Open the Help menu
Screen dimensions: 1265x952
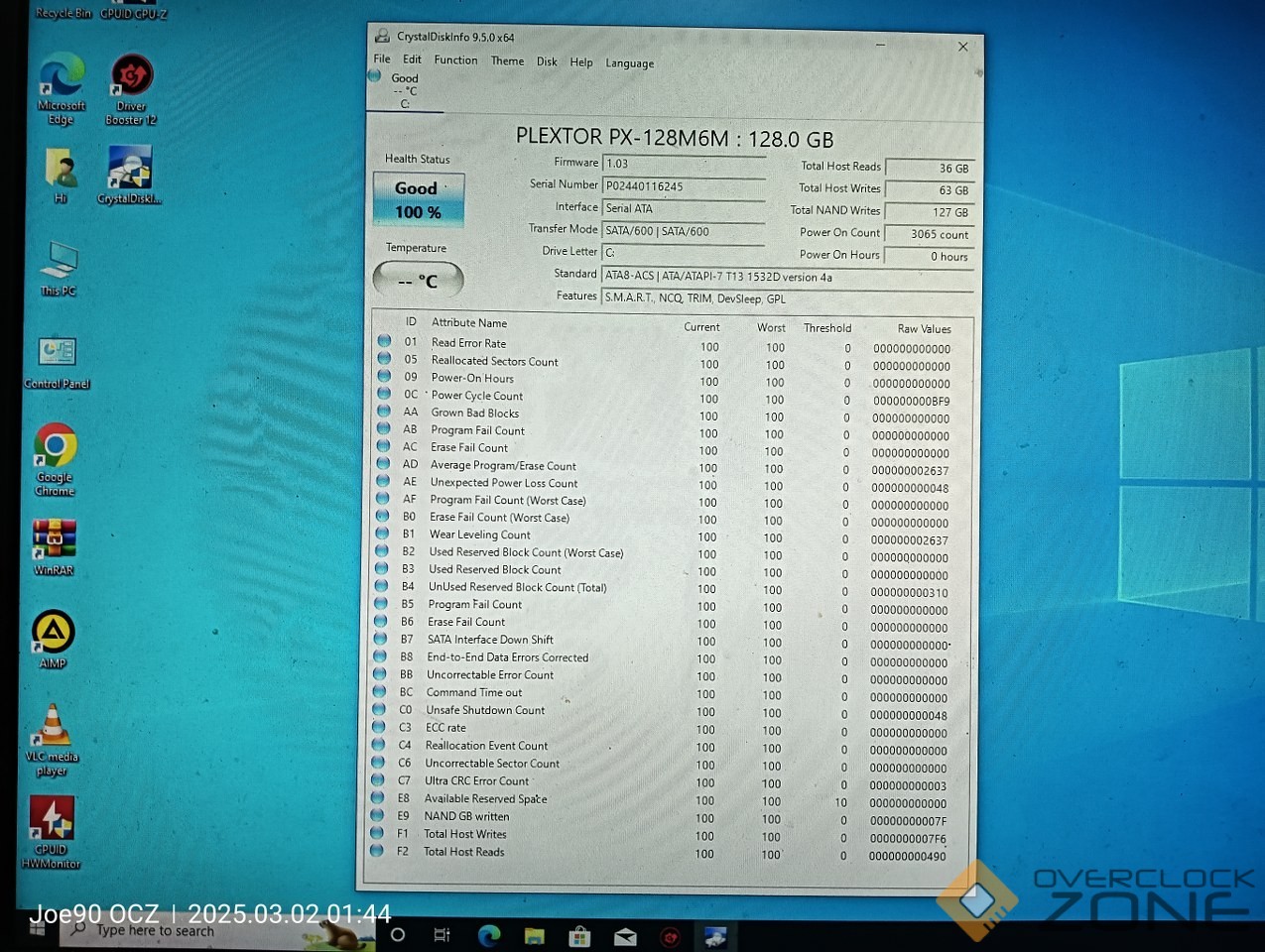pos(581,62)
